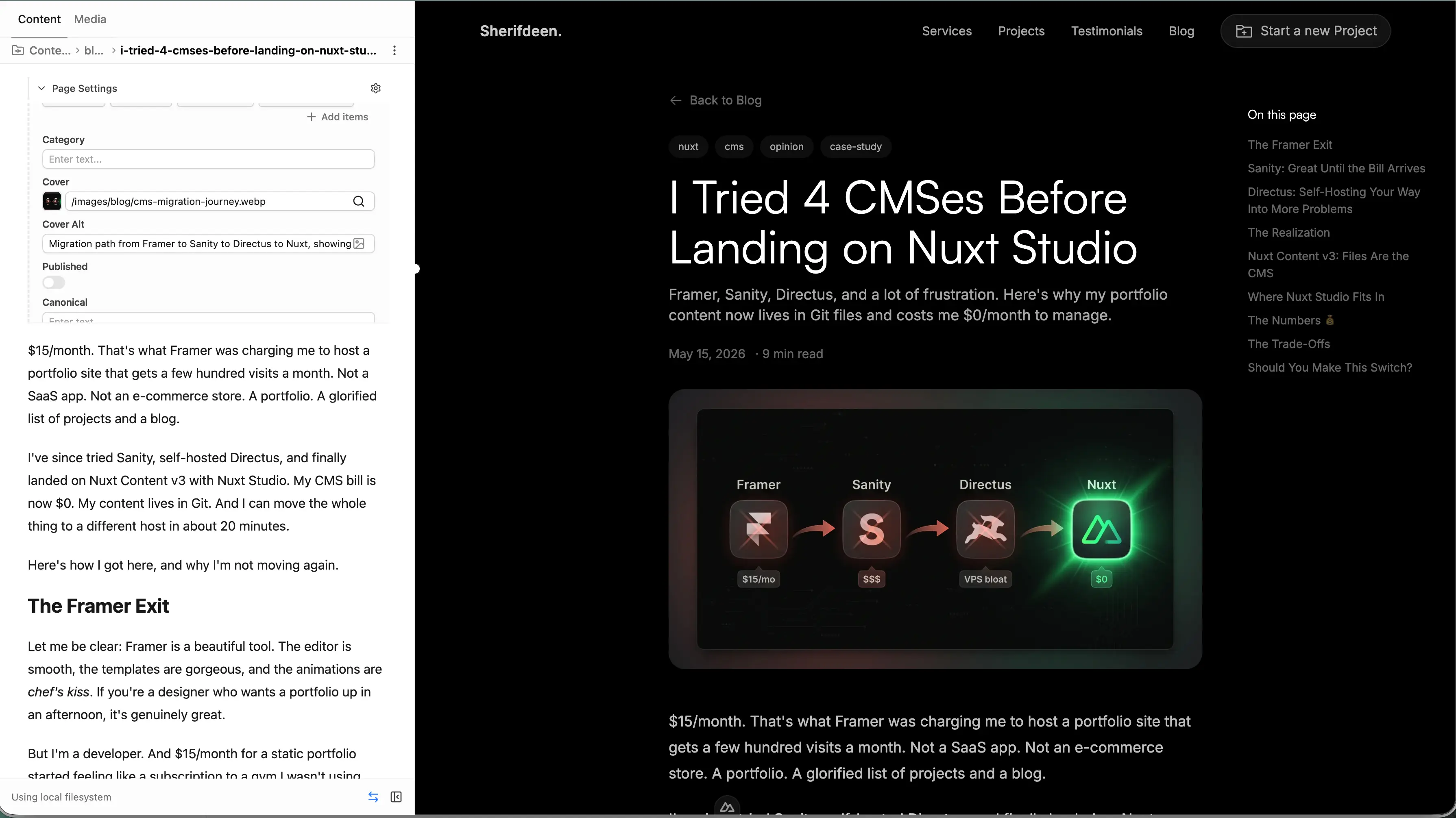Jump to Directus: Self-Hosting Your Way section
This screenshot has height=818, width=1456.
click(1333, 200)
